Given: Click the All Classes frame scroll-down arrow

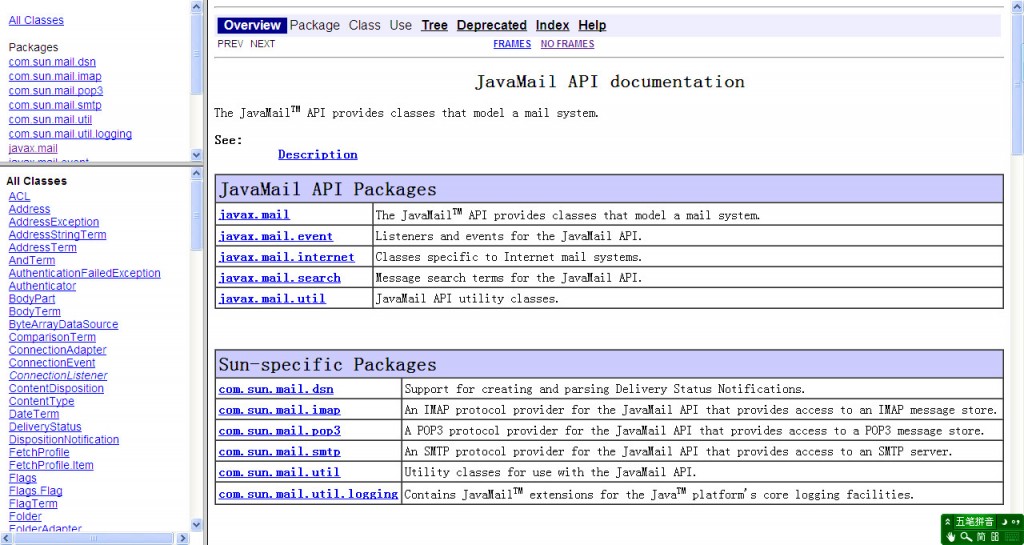Looking at the screenshot, I should (x=197, y=525).
